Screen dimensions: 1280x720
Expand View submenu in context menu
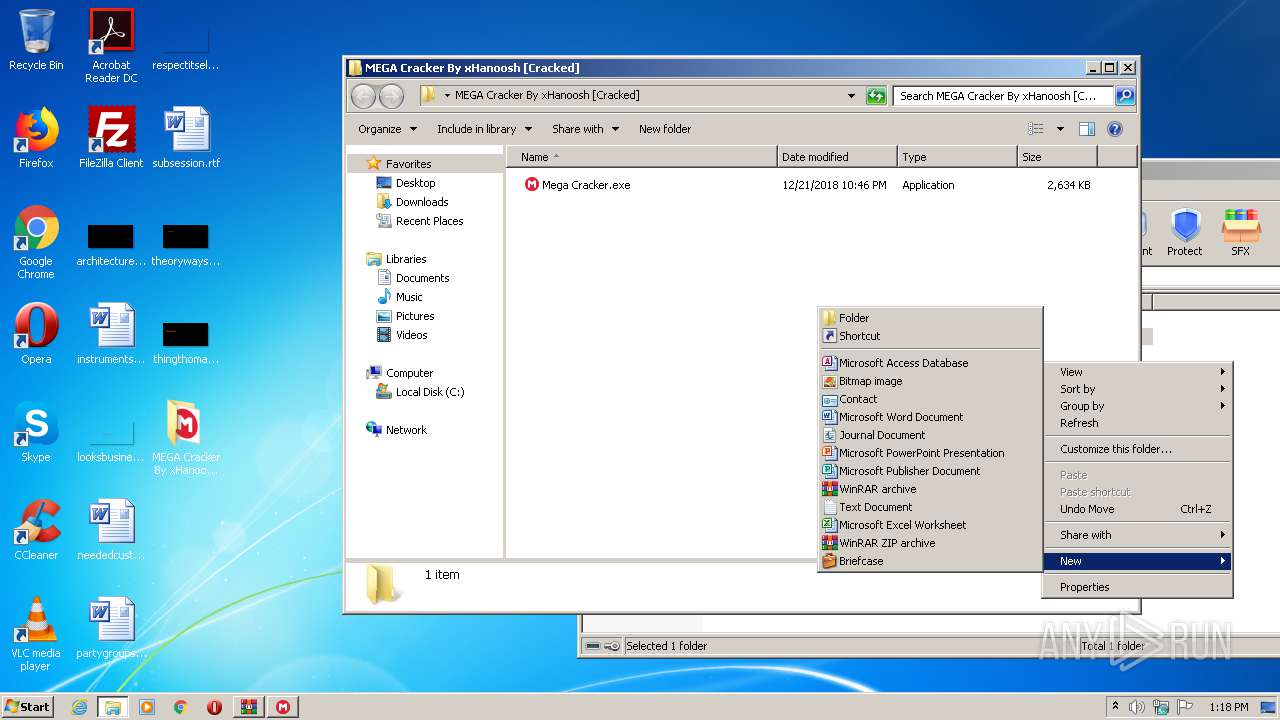click(x=1138, y=372)
